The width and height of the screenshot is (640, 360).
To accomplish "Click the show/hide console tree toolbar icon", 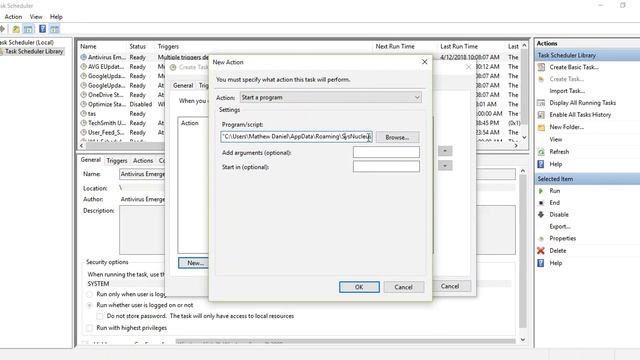I will [28, 29].
